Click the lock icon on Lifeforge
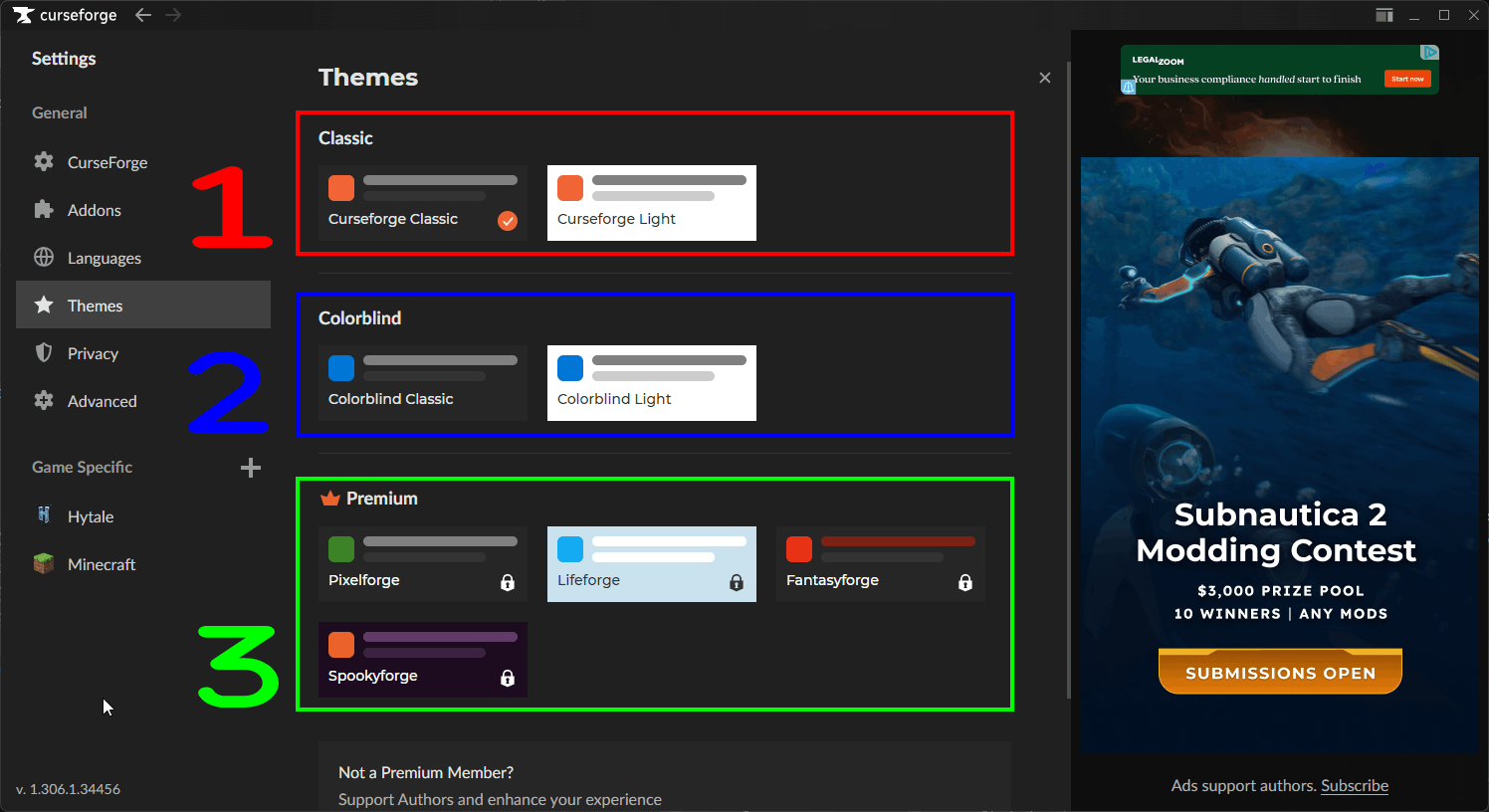Image resolution: width=1489 pixels, height=812 pixels. click(737, 582)
